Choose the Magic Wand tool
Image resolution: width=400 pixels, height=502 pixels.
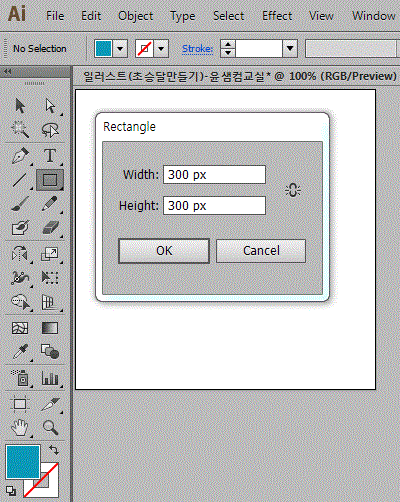point(20,130)
